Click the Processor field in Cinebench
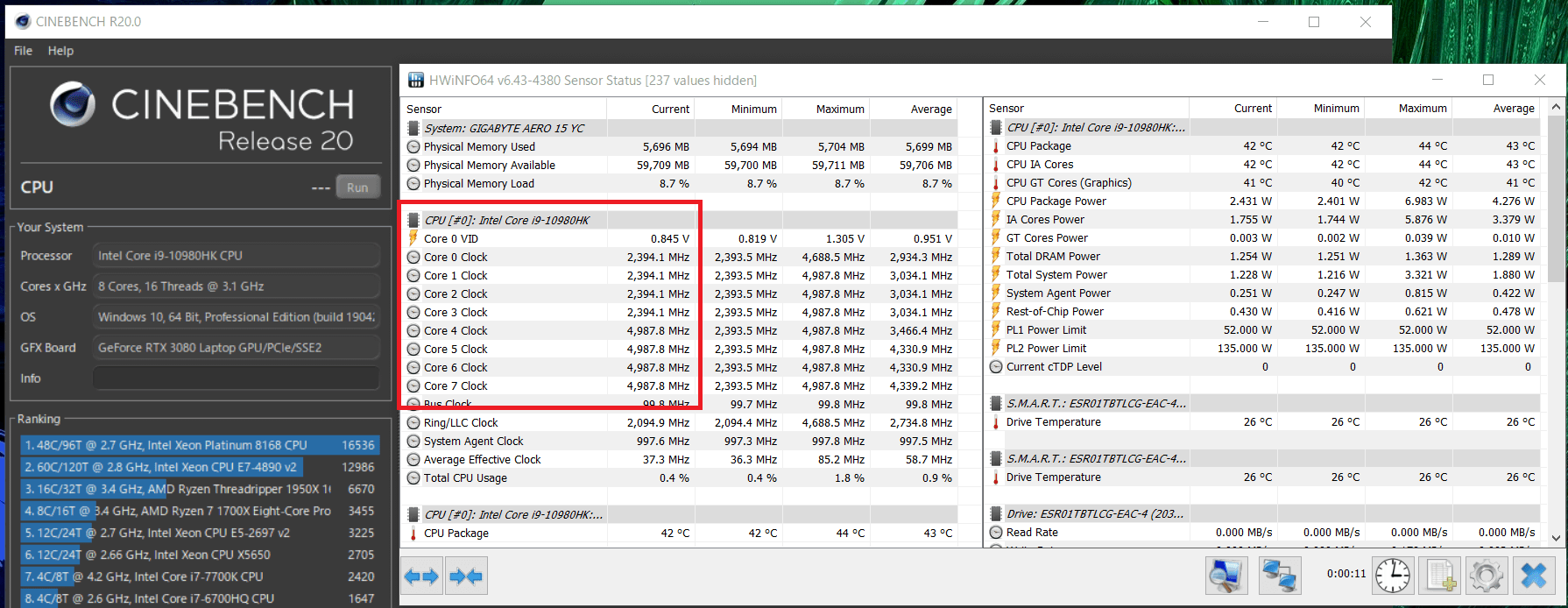Viewport: 1568px width, 608px height. [237, 256]
